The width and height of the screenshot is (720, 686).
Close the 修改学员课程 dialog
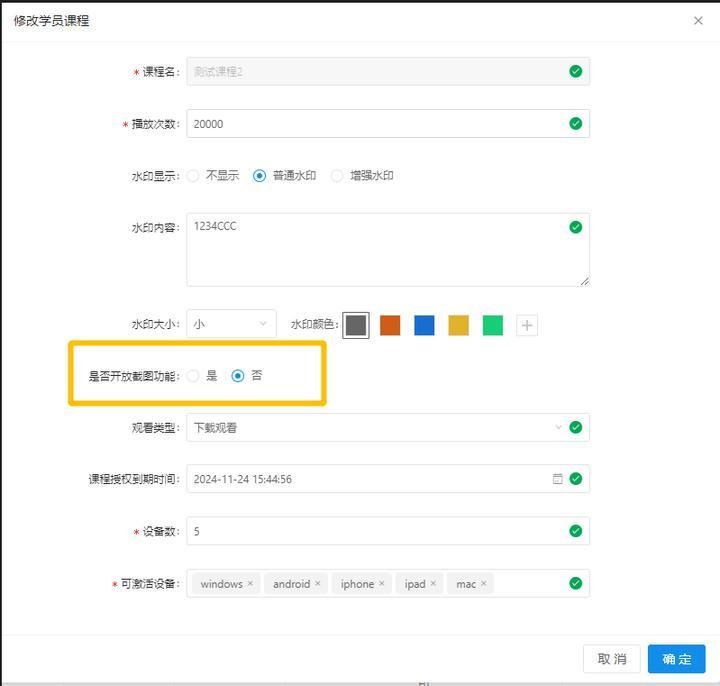698,20
